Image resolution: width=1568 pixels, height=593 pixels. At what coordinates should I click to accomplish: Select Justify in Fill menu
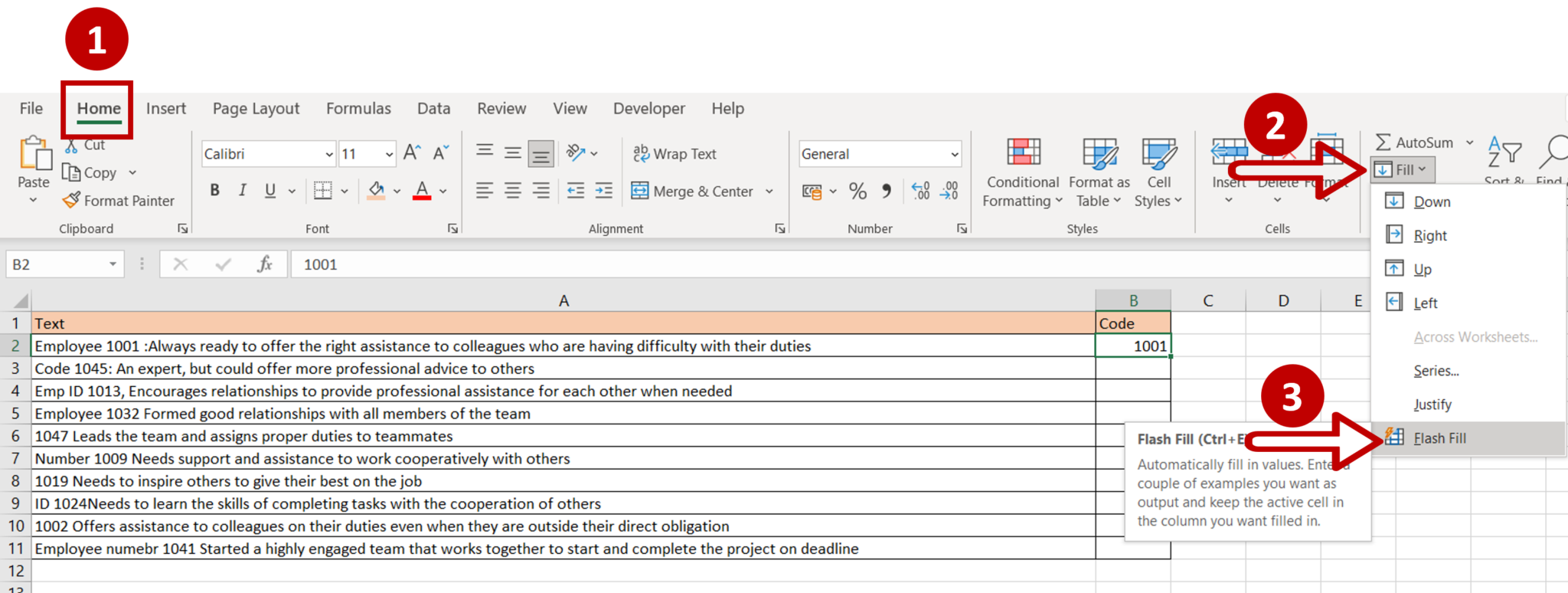tap(1468, 405)
